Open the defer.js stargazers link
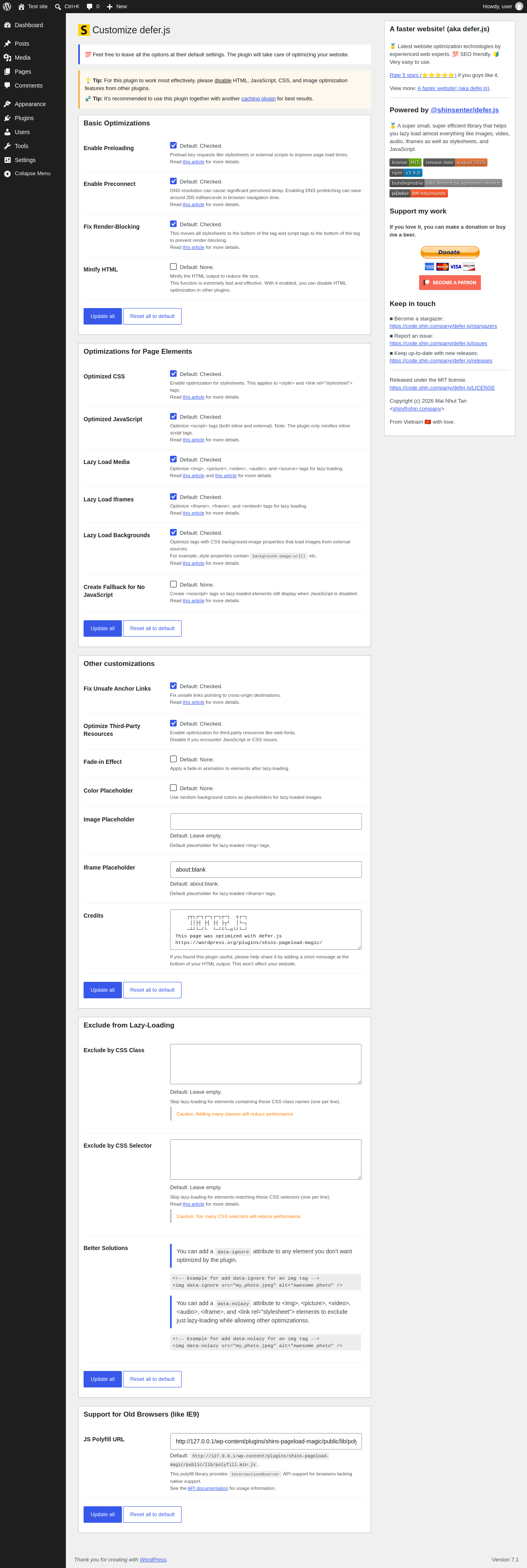 coord(443,326)
